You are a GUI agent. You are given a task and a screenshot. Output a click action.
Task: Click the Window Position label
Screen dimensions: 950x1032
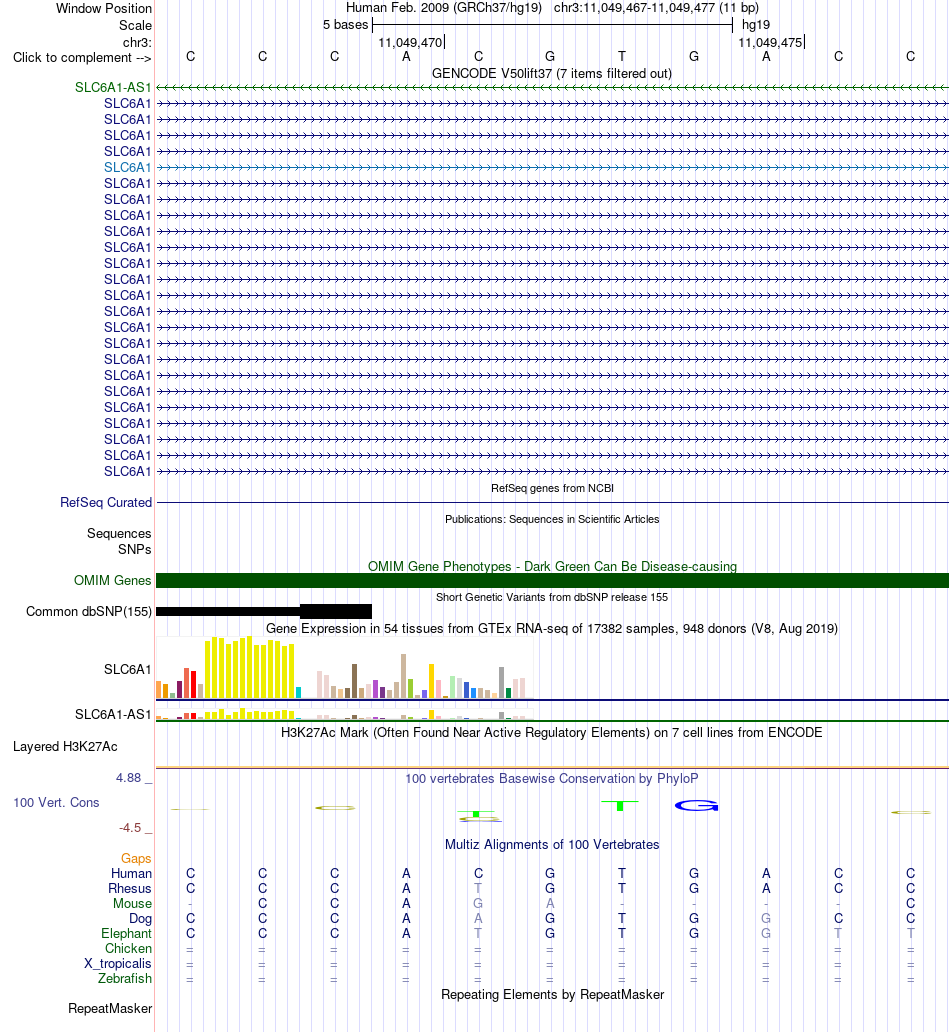(103, 9)
